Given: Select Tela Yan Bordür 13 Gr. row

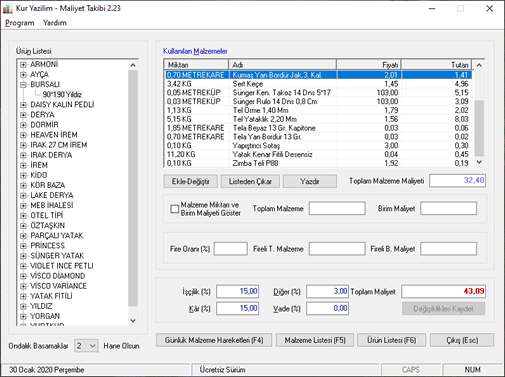Looking at the screenshot, I should (318, 137).
